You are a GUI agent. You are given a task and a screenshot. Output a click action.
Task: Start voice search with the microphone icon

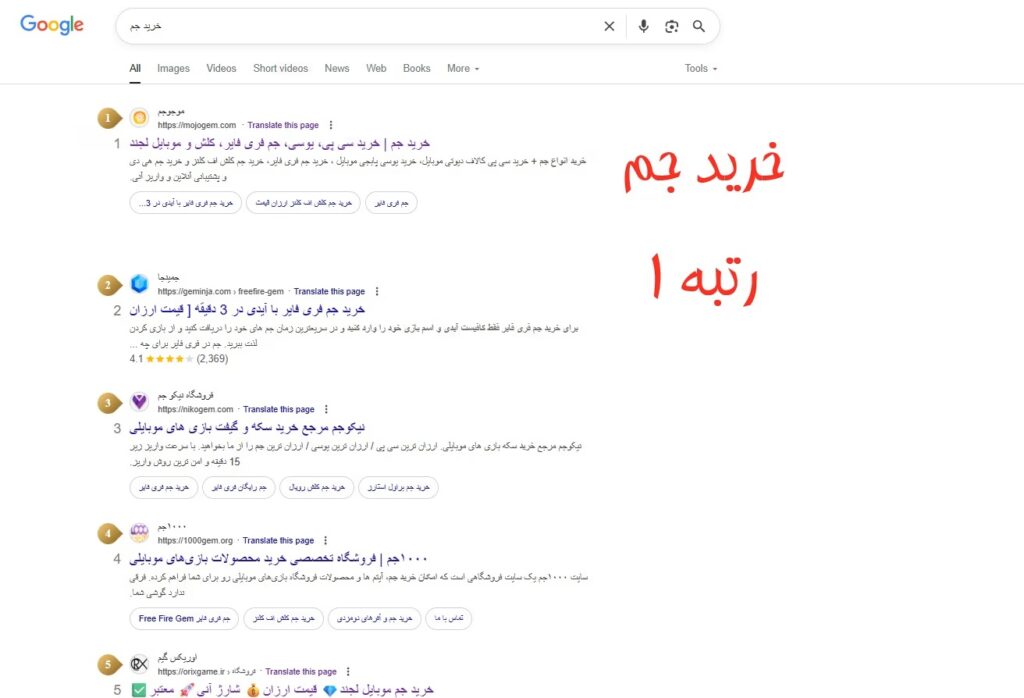[643, 26]
